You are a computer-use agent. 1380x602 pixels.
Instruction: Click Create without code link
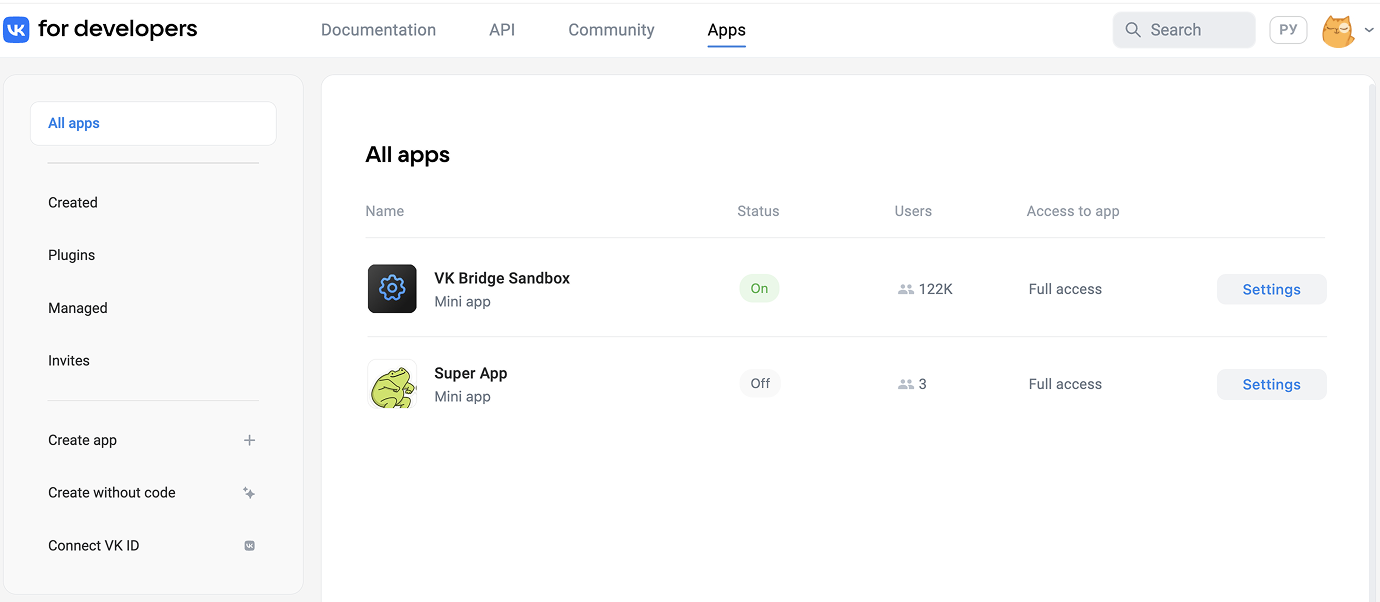click(x=112, y=492)
